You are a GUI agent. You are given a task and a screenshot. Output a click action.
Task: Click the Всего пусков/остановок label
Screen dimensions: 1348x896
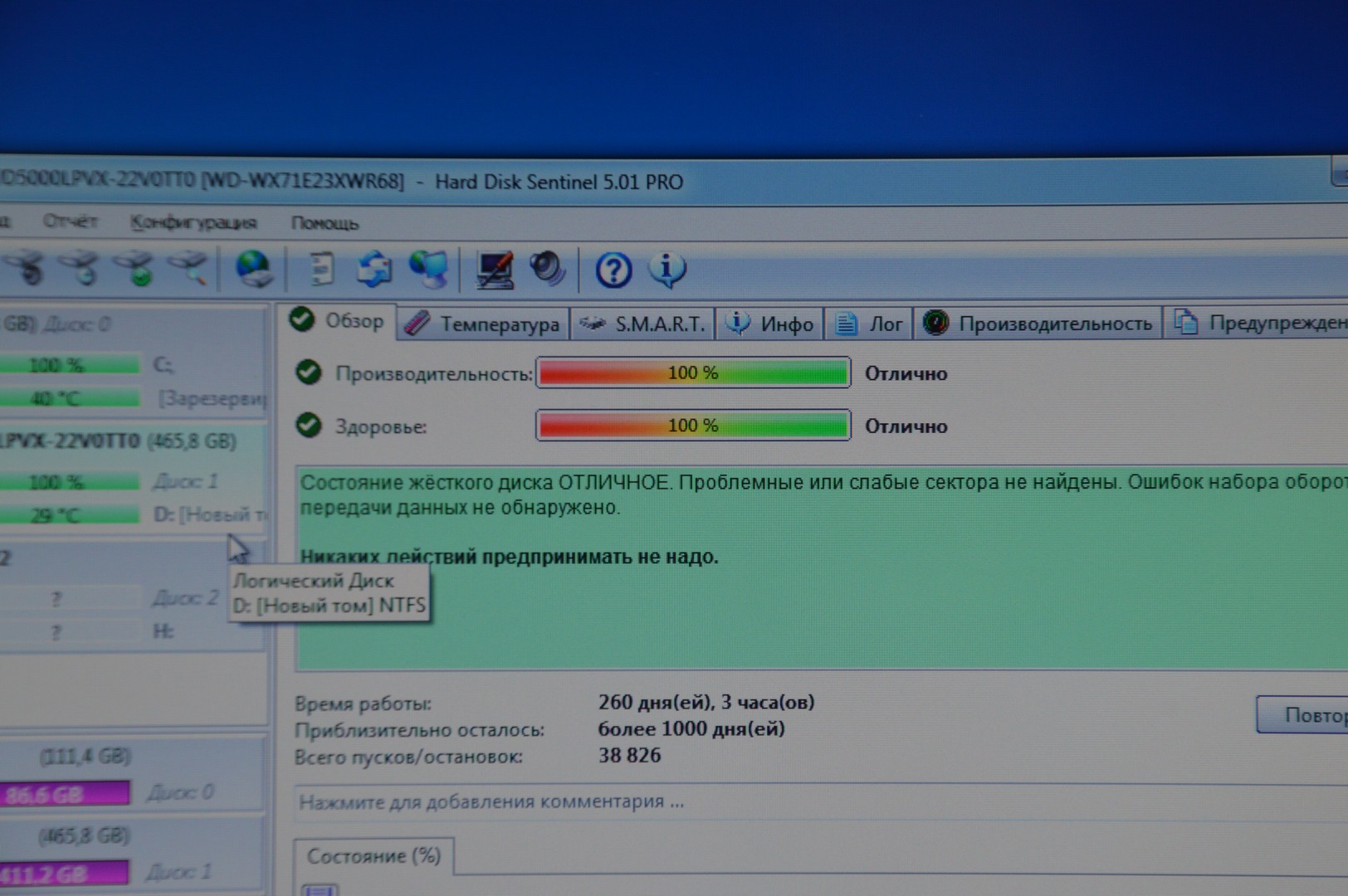(408, 757)
